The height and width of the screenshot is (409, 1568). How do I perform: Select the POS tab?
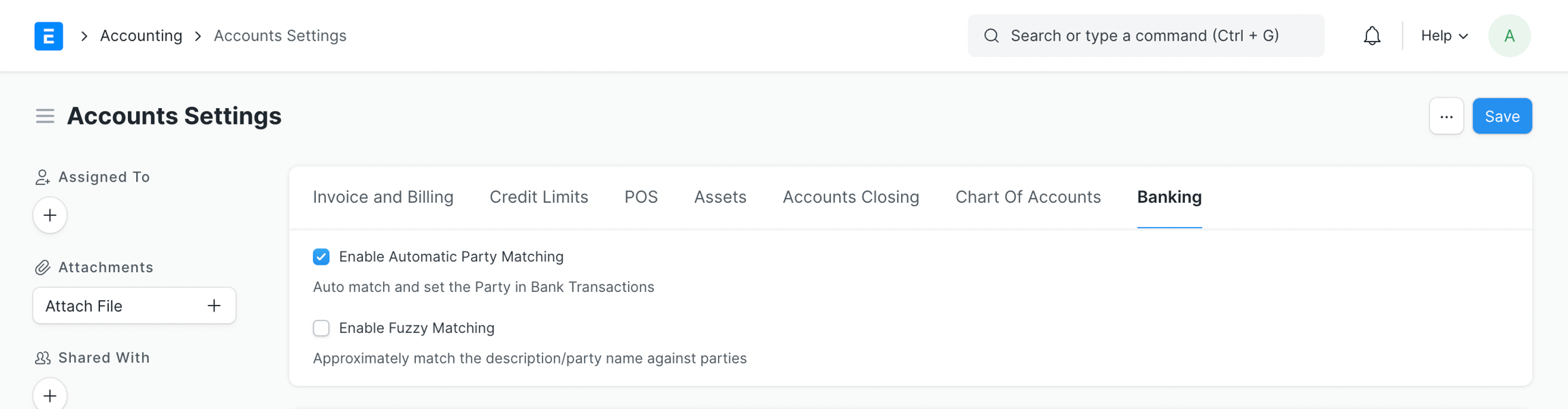pyautogui.click(x=641, y=197)
